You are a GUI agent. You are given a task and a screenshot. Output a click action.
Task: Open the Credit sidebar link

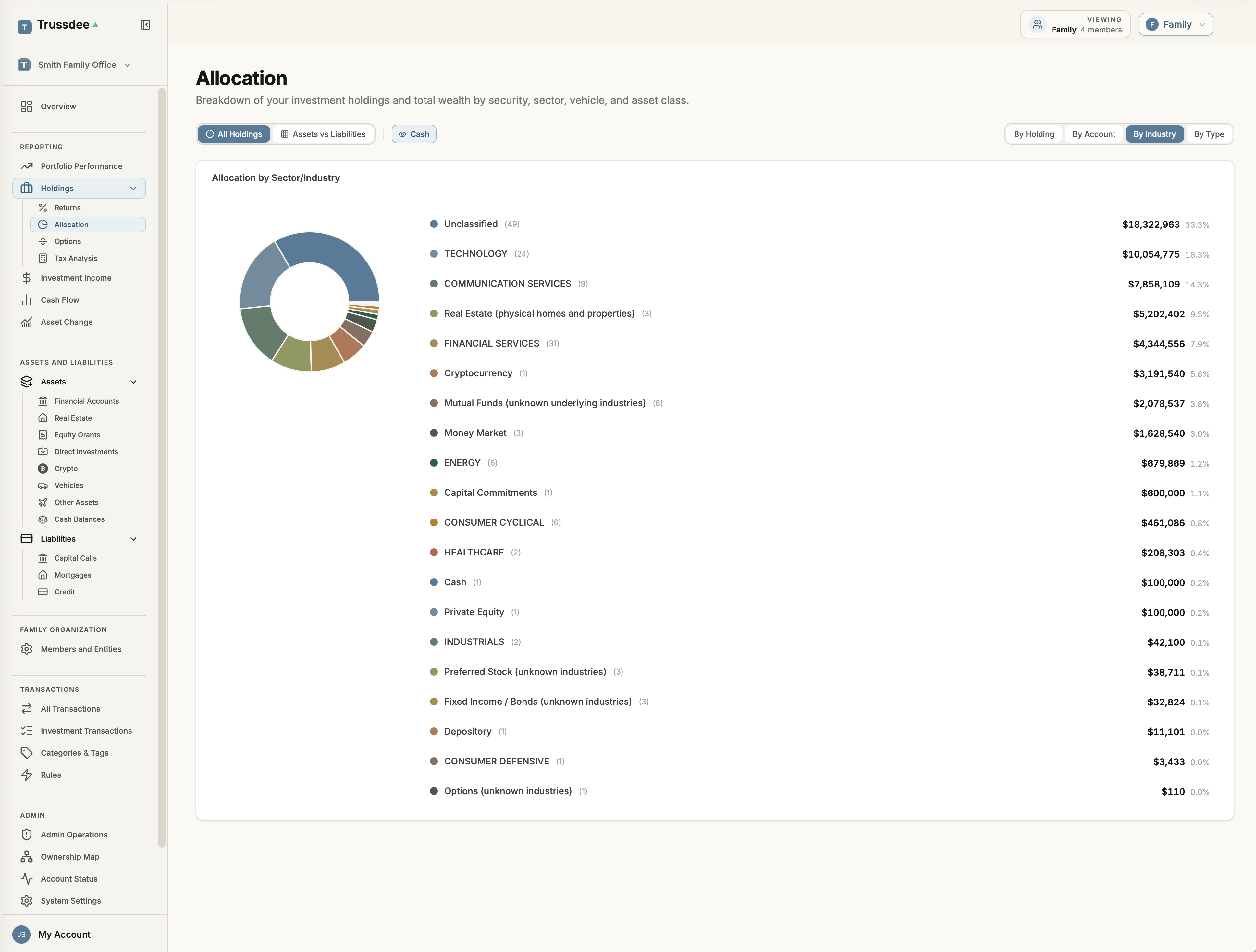(x=65, y=592)
